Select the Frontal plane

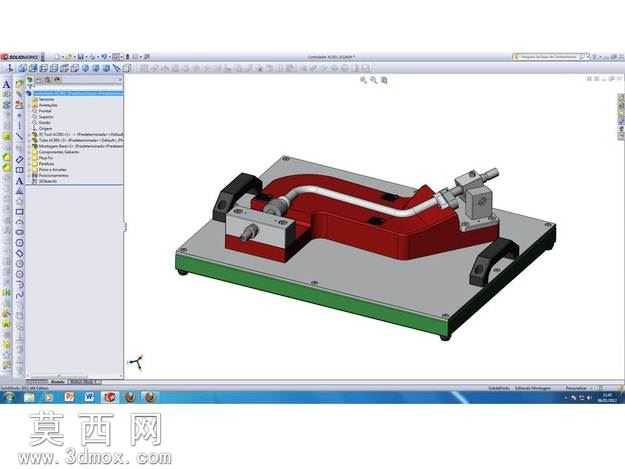point(42,111)
